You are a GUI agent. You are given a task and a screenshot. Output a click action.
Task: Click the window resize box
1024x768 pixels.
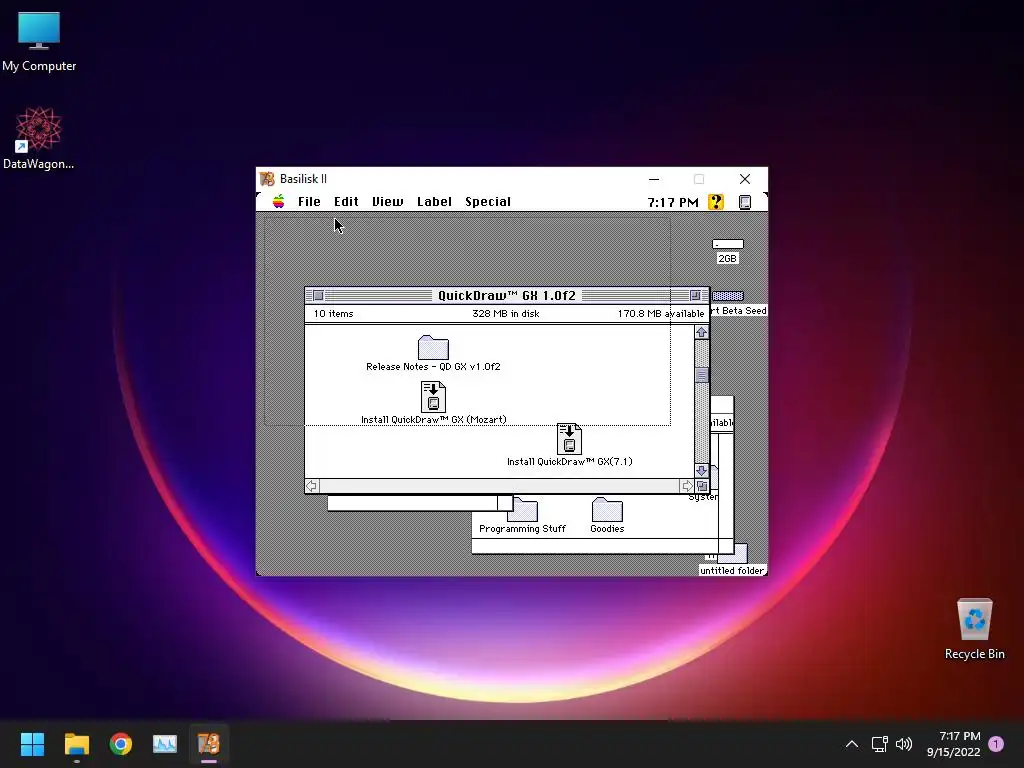pos(702,486)
